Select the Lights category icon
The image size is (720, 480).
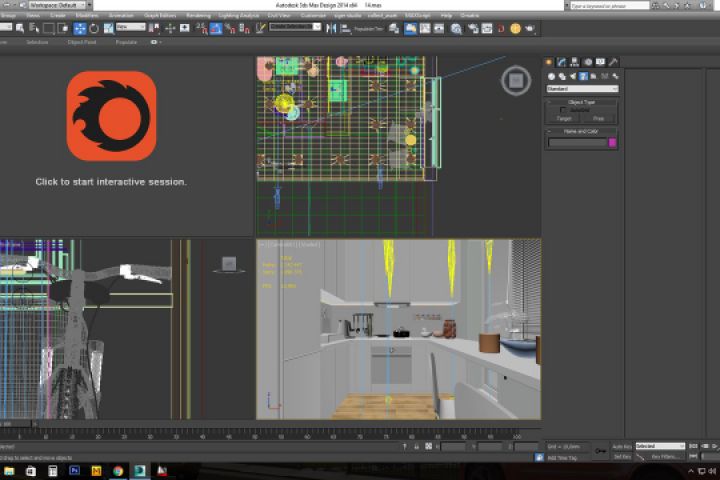point(571,76)
